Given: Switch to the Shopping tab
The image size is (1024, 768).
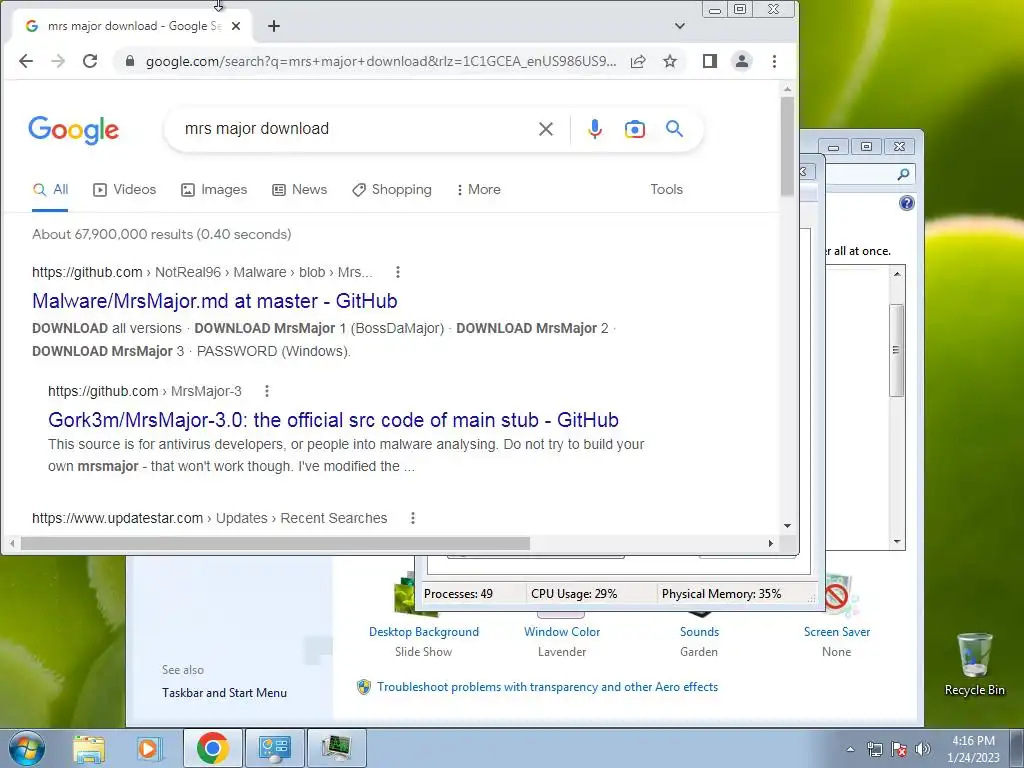Looking at the screenshot, I should tap(392, 189).
